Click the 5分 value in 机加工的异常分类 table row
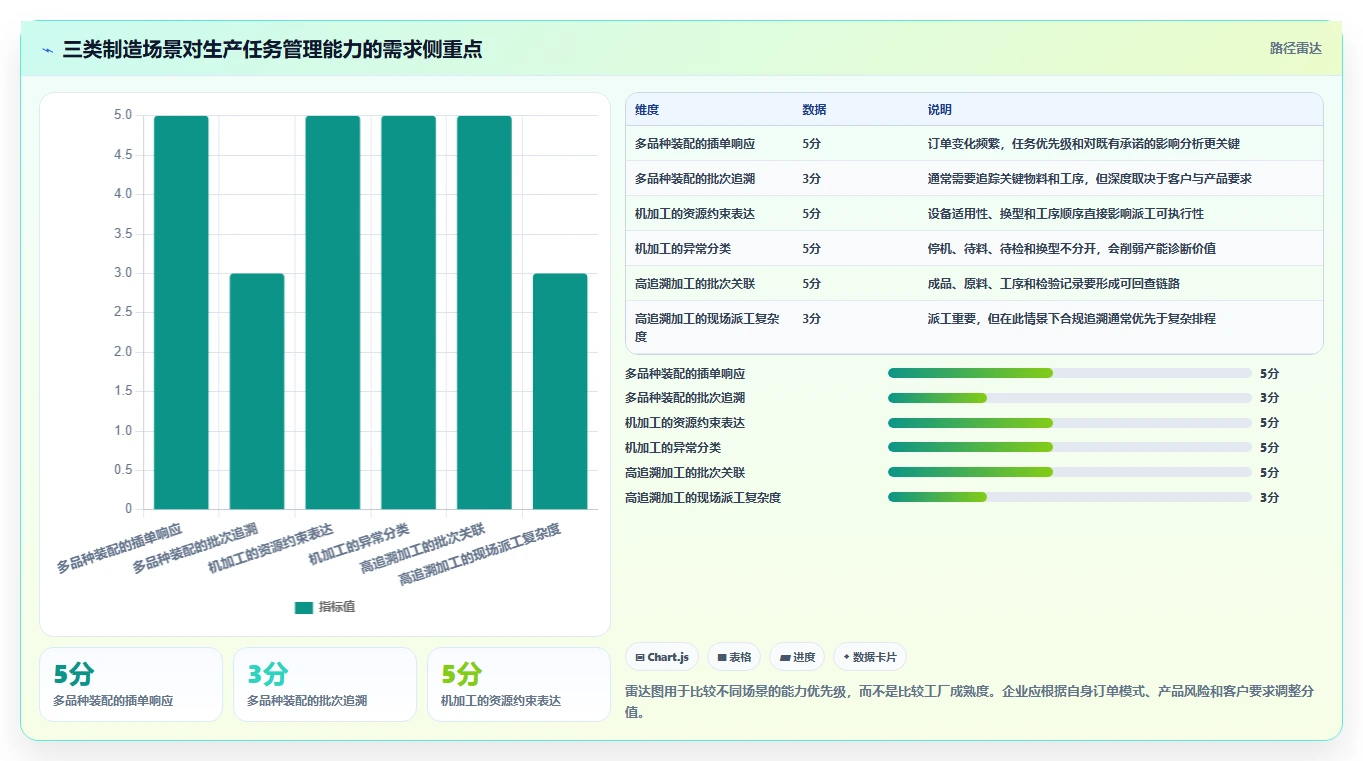 coord(811,249)
